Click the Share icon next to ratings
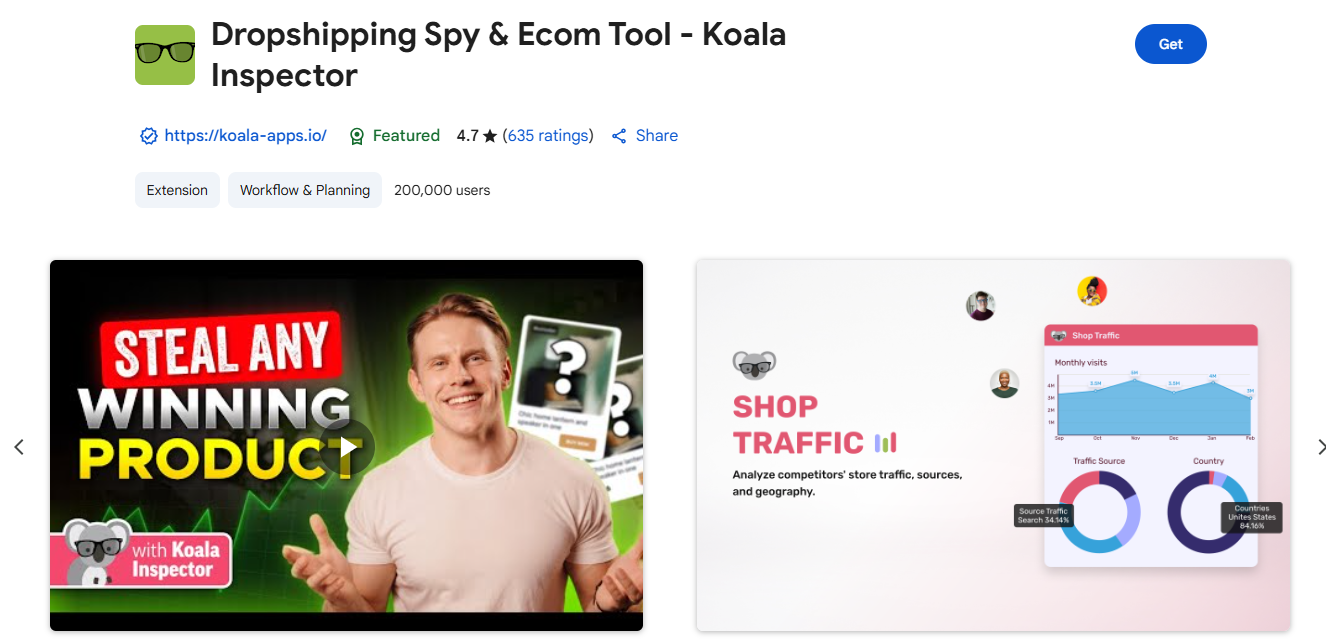This screenshot has height=639, width=1326. tap(618, 135)
